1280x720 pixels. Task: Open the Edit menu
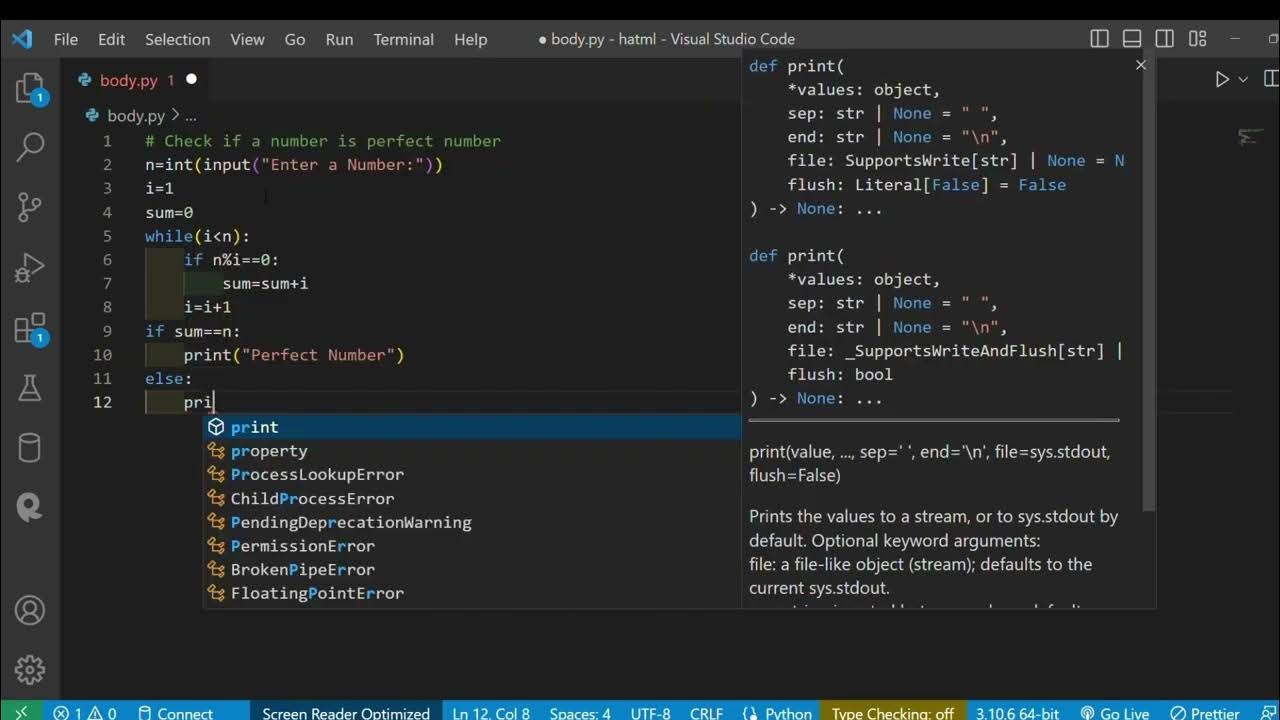[x=111, y=39]
